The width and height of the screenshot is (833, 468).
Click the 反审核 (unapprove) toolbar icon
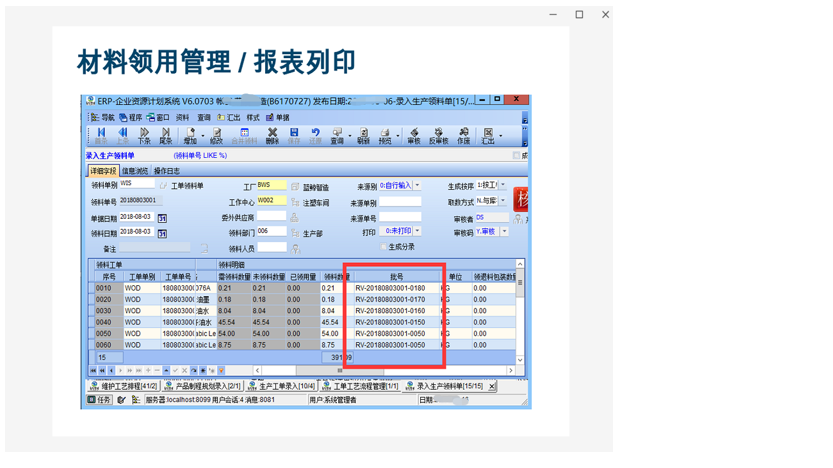[x=438, y=135]
